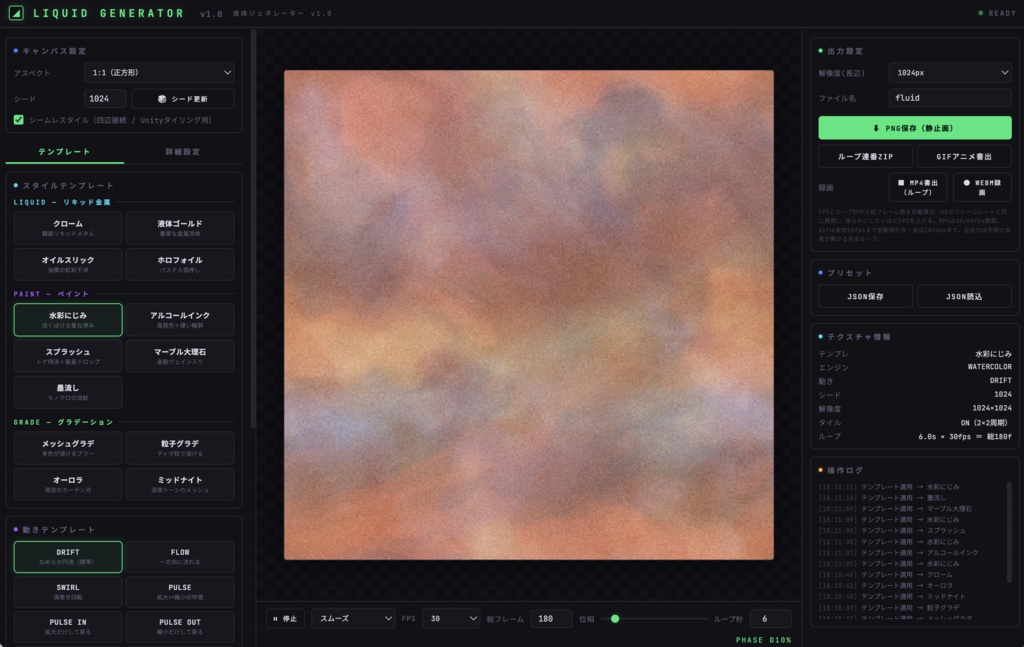The image size is (1024, 647).
Task: Click the WEBM録画 record dot icon
Action: click(967, 183)
